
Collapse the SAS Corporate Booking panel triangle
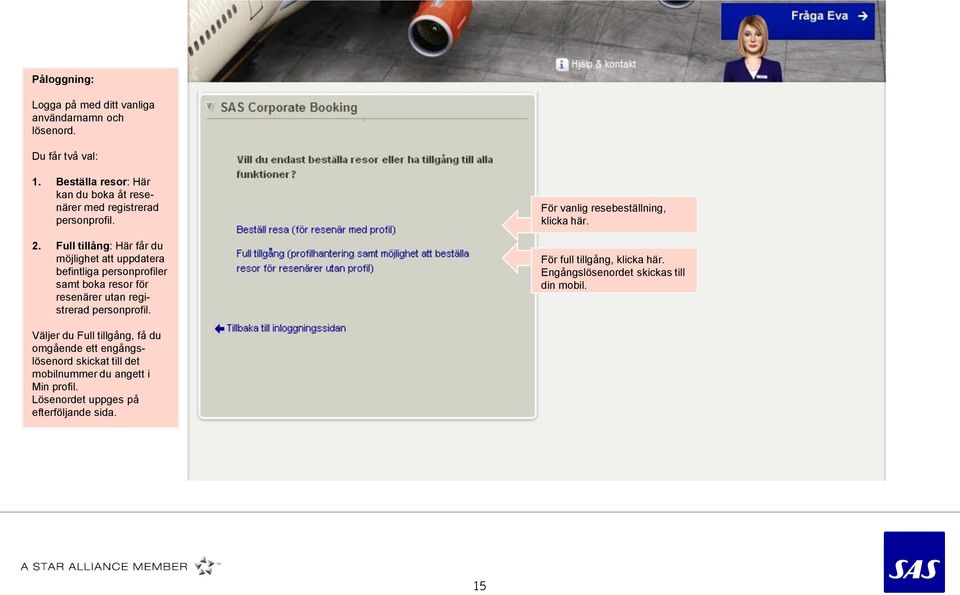(210, 107)
